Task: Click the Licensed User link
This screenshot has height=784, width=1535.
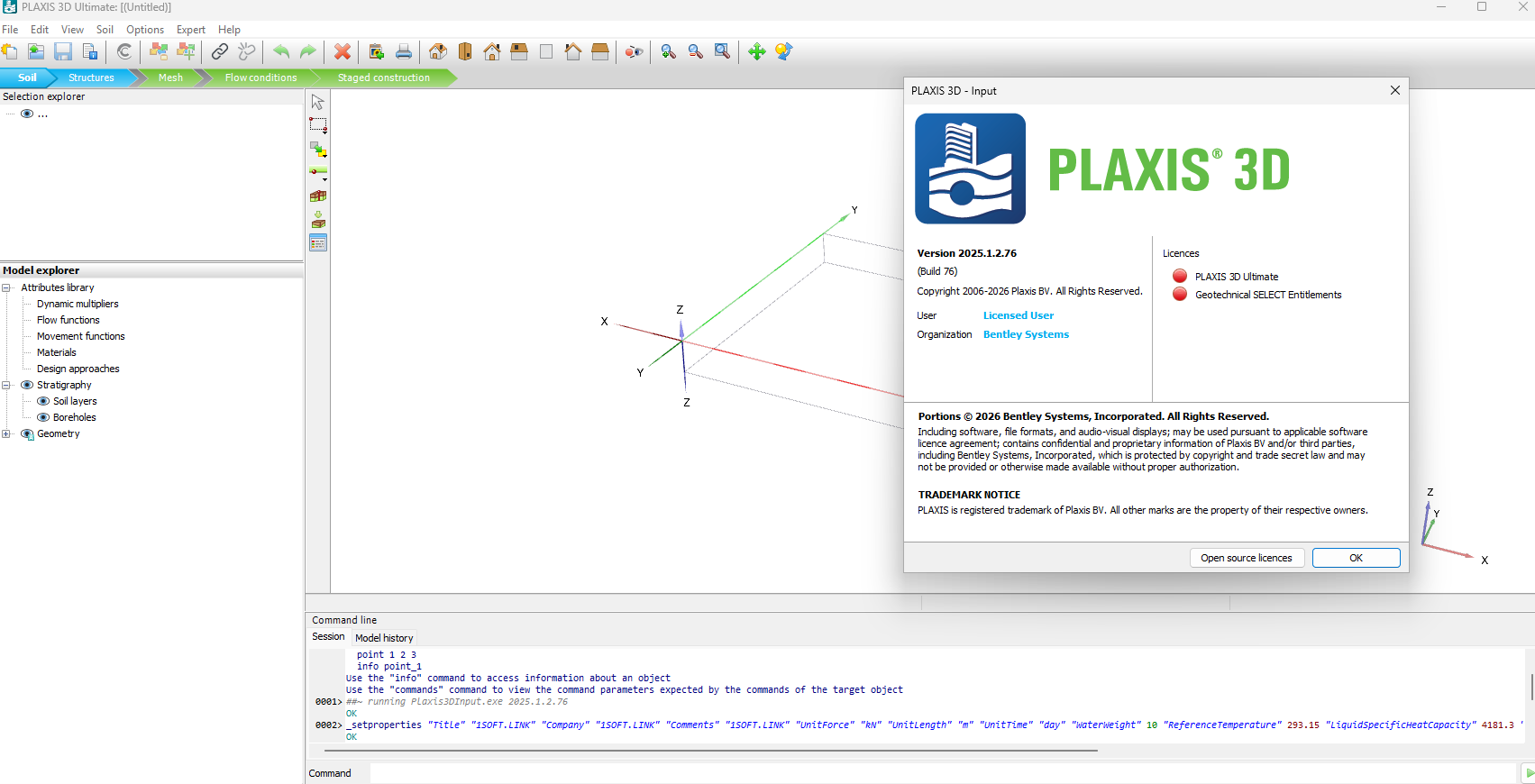Action: (x=1018, y=315)
